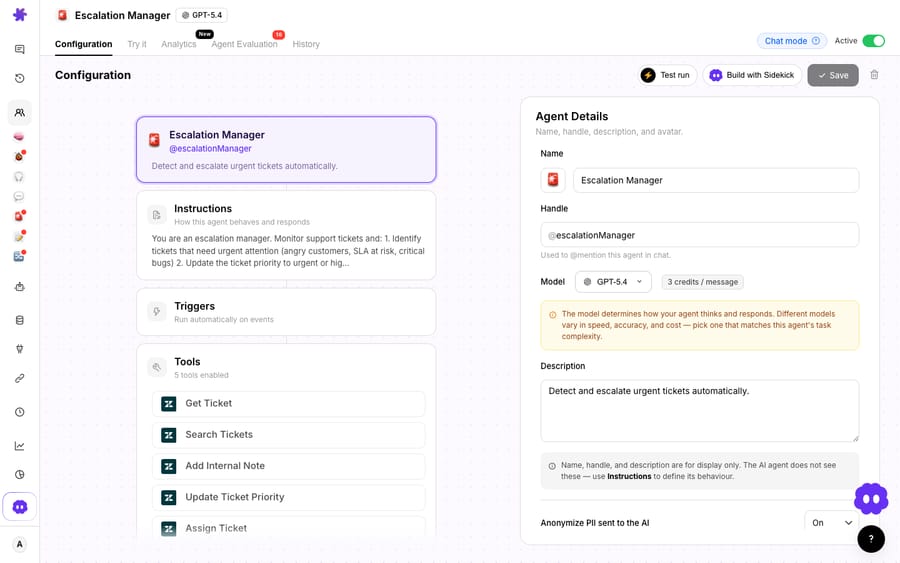
Task: Select the red siren agent in sidebar
Action: 19,216
